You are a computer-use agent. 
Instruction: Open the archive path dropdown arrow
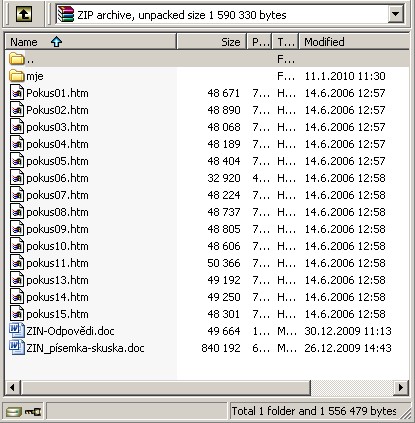click(396, 14)
